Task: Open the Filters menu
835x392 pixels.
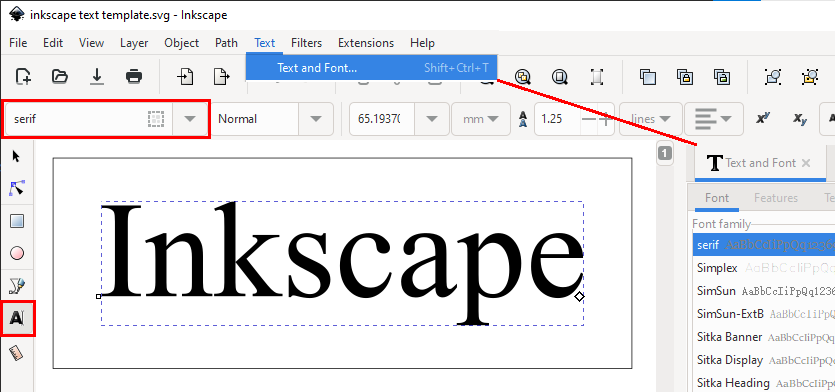Action: (306, 43)
